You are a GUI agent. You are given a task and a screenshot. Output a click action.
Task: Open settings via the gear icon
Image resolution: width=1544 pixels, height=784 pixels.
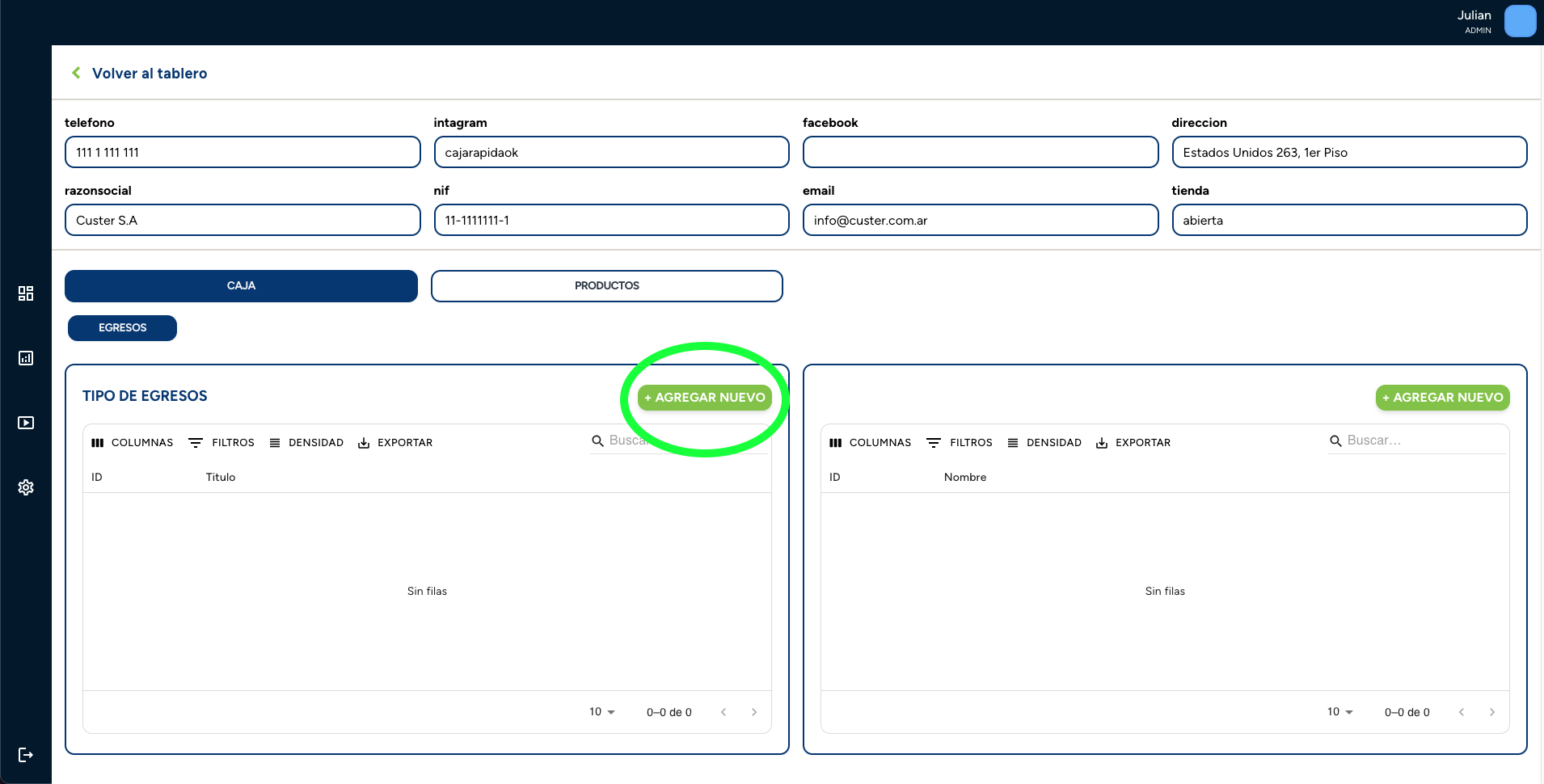(x=26, y=487)
